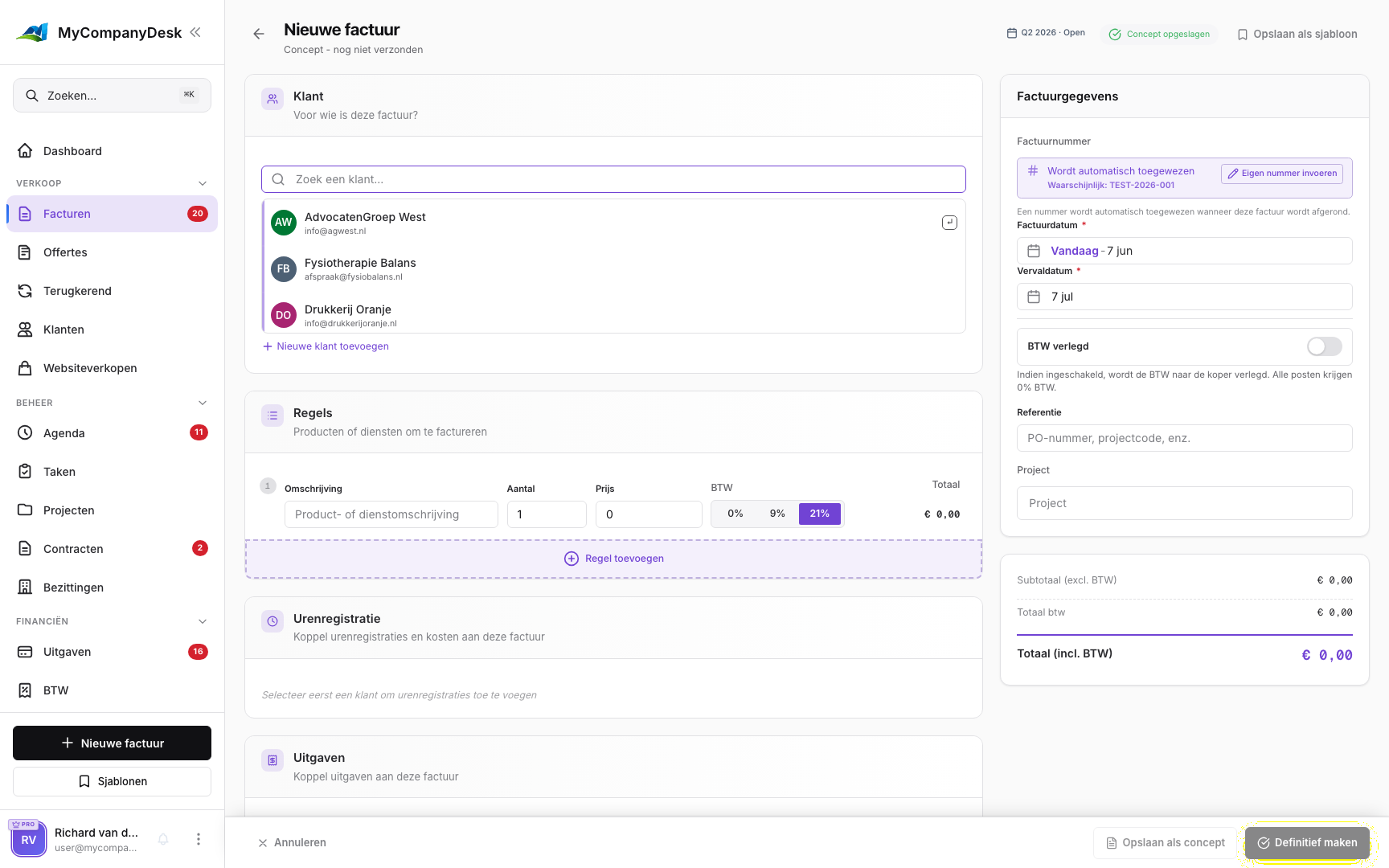This screenshot has height=868, width=1389.
Task: Click the Urenregistratie clock icon
Action: coord(272,621)
